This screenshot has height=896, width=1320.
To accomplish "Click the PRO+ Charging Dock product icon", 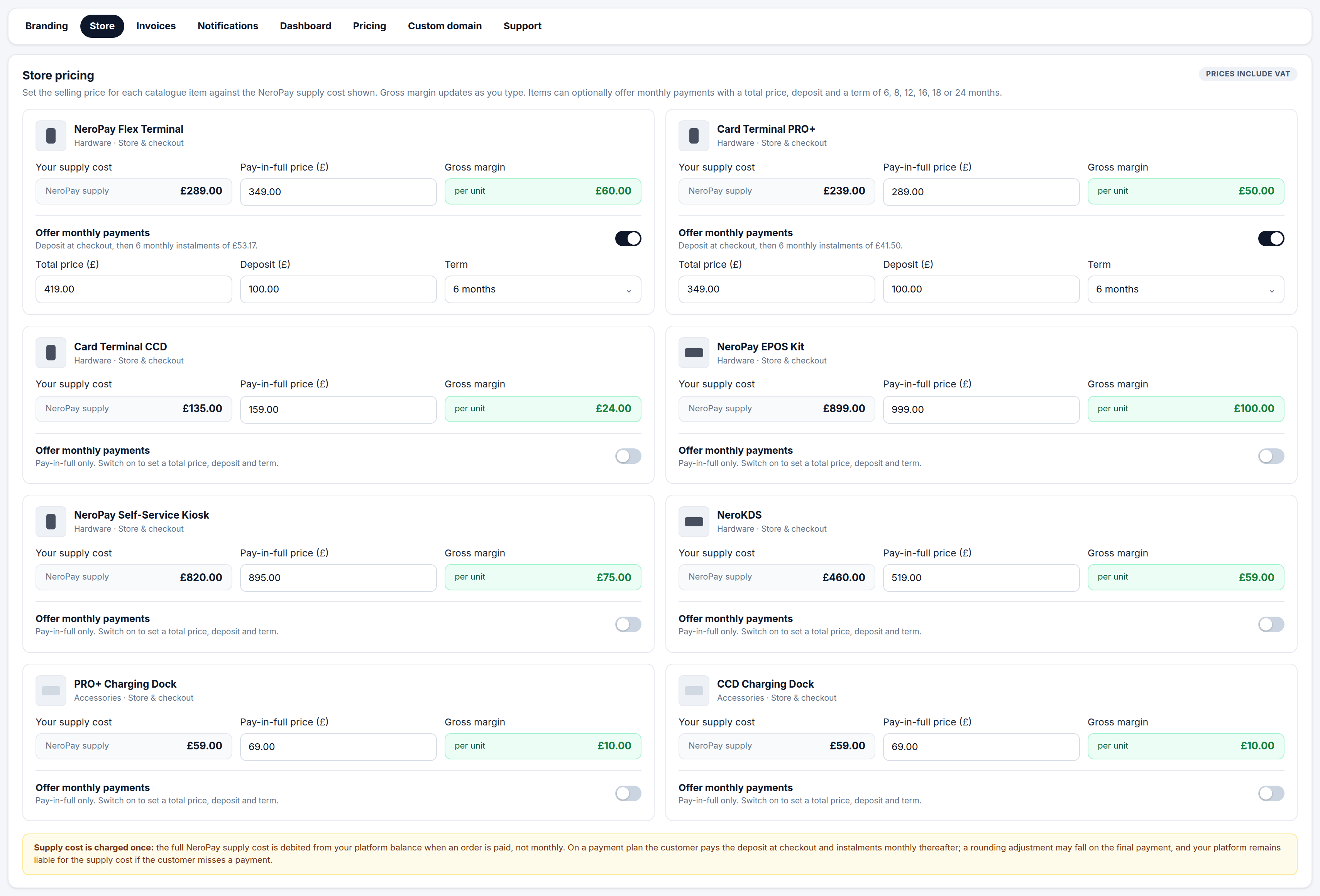I will point(51,690).
